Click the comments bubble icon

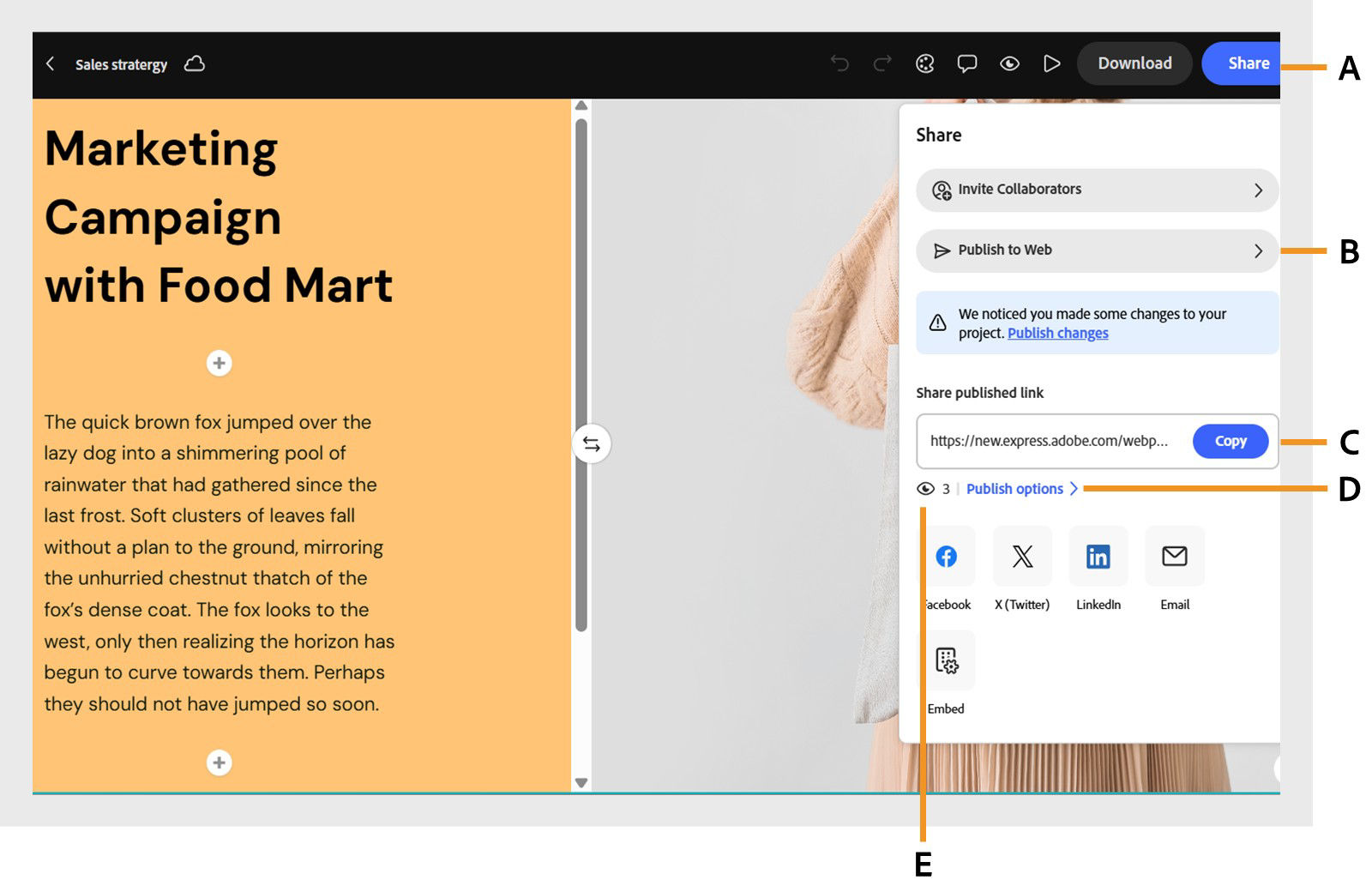pos(967,63)
